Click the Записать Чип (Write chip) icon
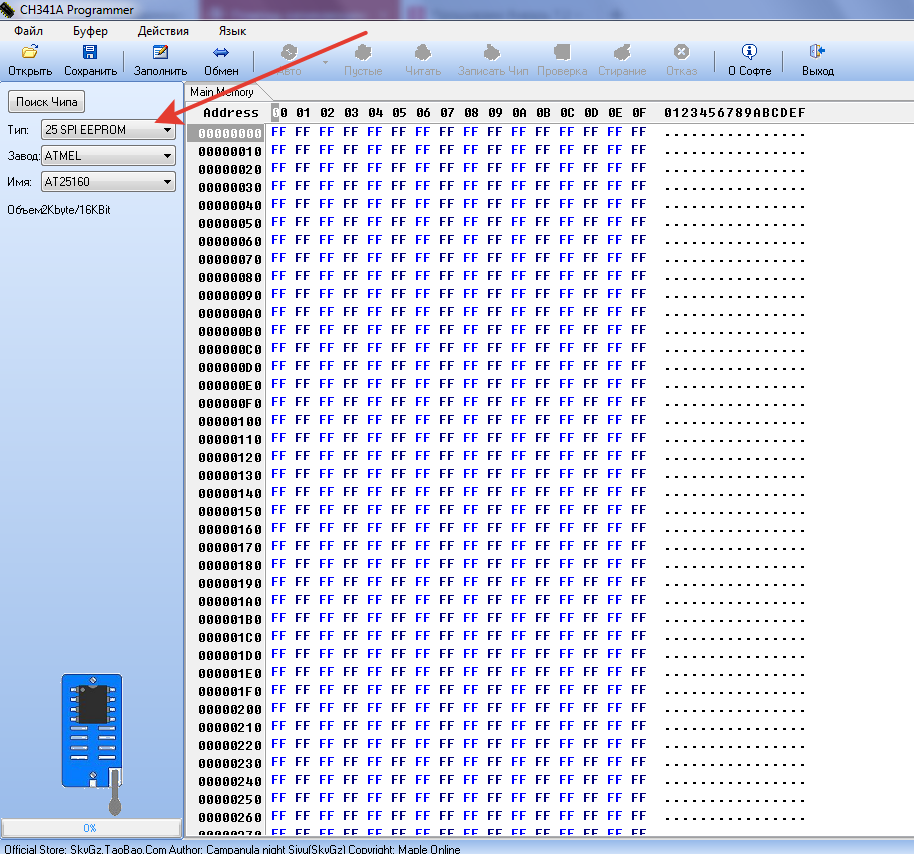The height and width of the screenshot is (854, 914). [x=492, y=52]
